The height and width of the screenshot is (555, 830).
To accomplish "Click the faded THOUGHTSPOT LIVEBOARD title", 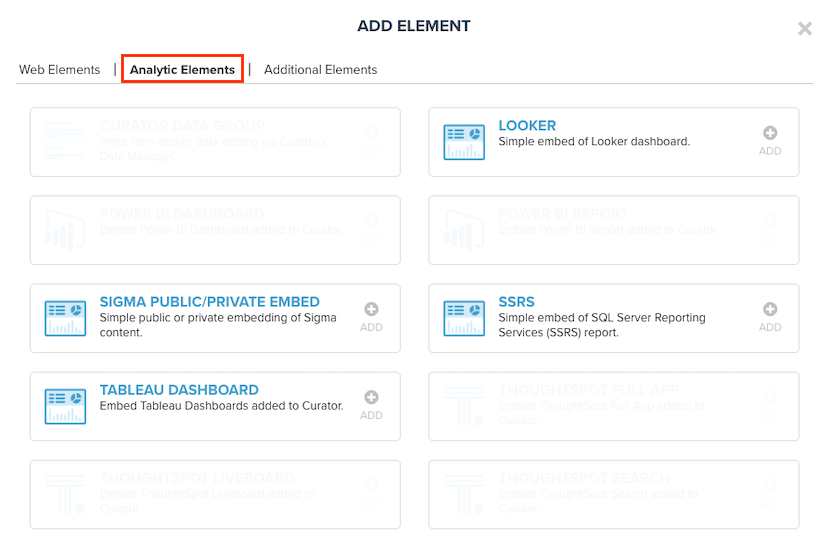I will tap(197, 478).
